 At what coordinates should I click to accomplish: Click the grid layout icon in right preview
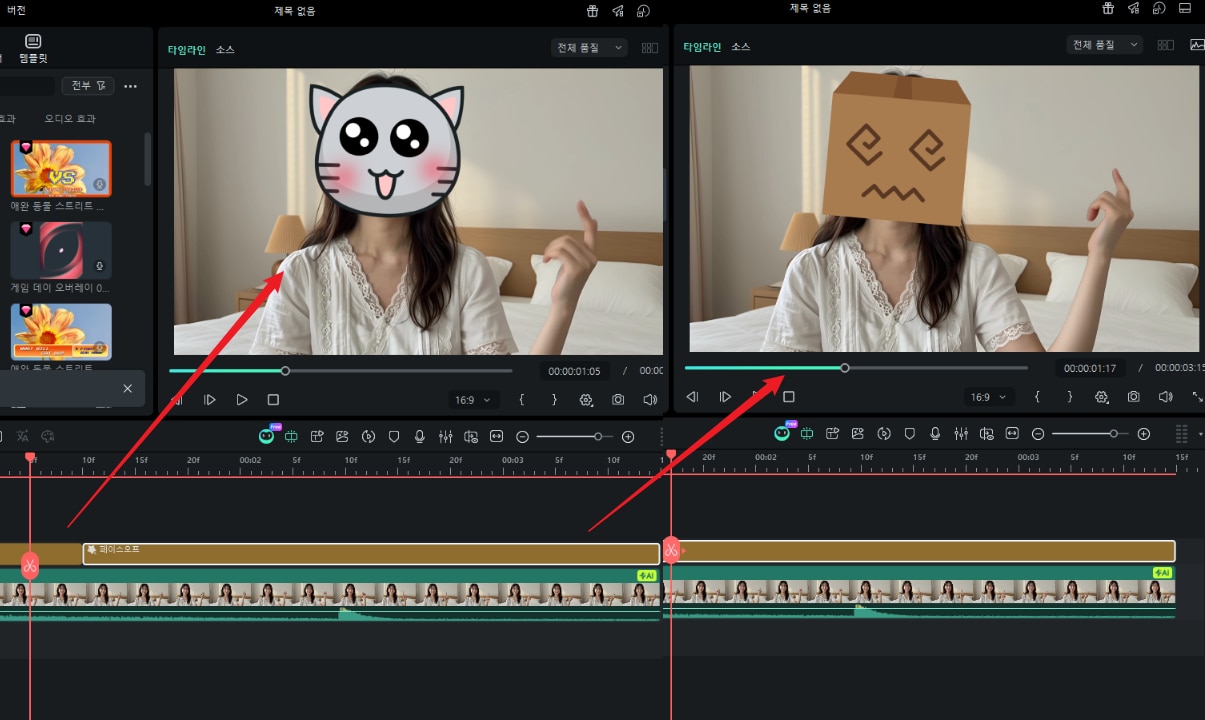1165,45
